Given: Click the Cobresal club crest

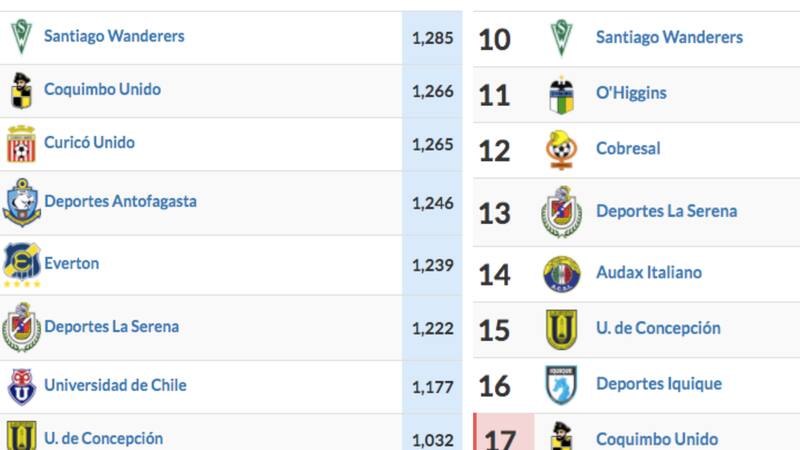Looking at the screenshot, I should [x=562, y=150].
